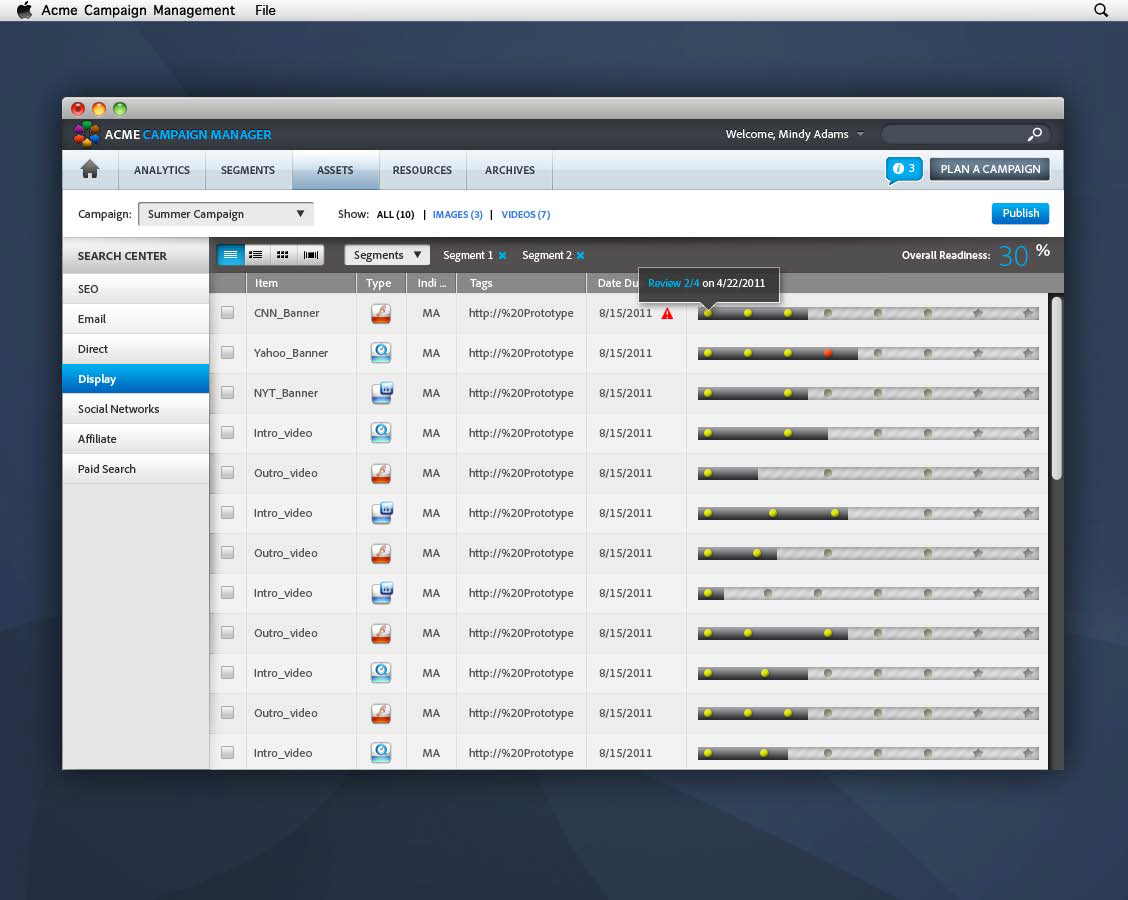Click the table vertical scrollbar thumb
The image size is (1128, 900).
1056,388
